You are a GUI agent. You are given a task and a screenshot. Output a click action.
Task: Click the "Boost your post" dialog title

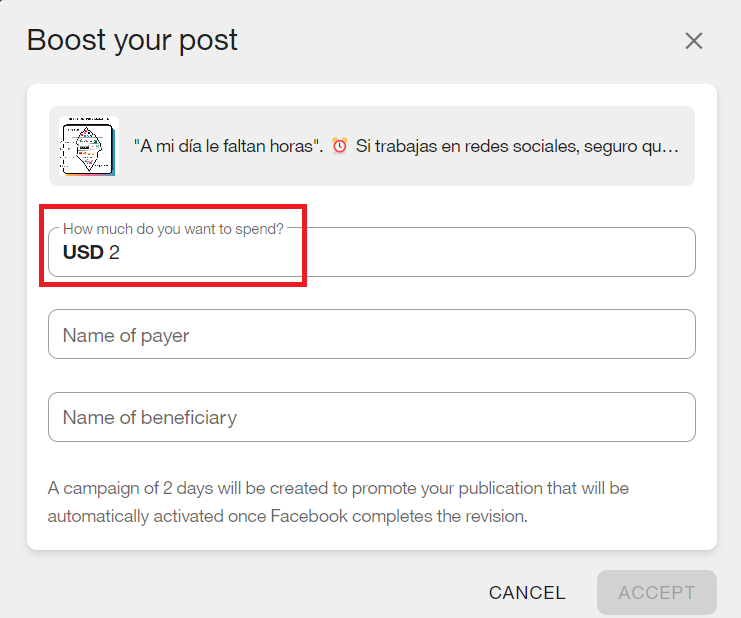132,41
